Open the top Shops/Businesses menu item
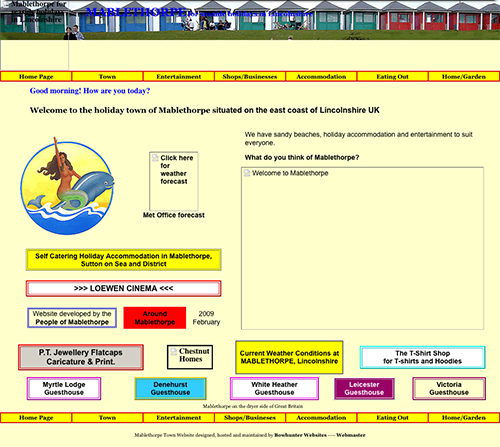The width and height of the screenshot is (500, 447). coord(250,76)
